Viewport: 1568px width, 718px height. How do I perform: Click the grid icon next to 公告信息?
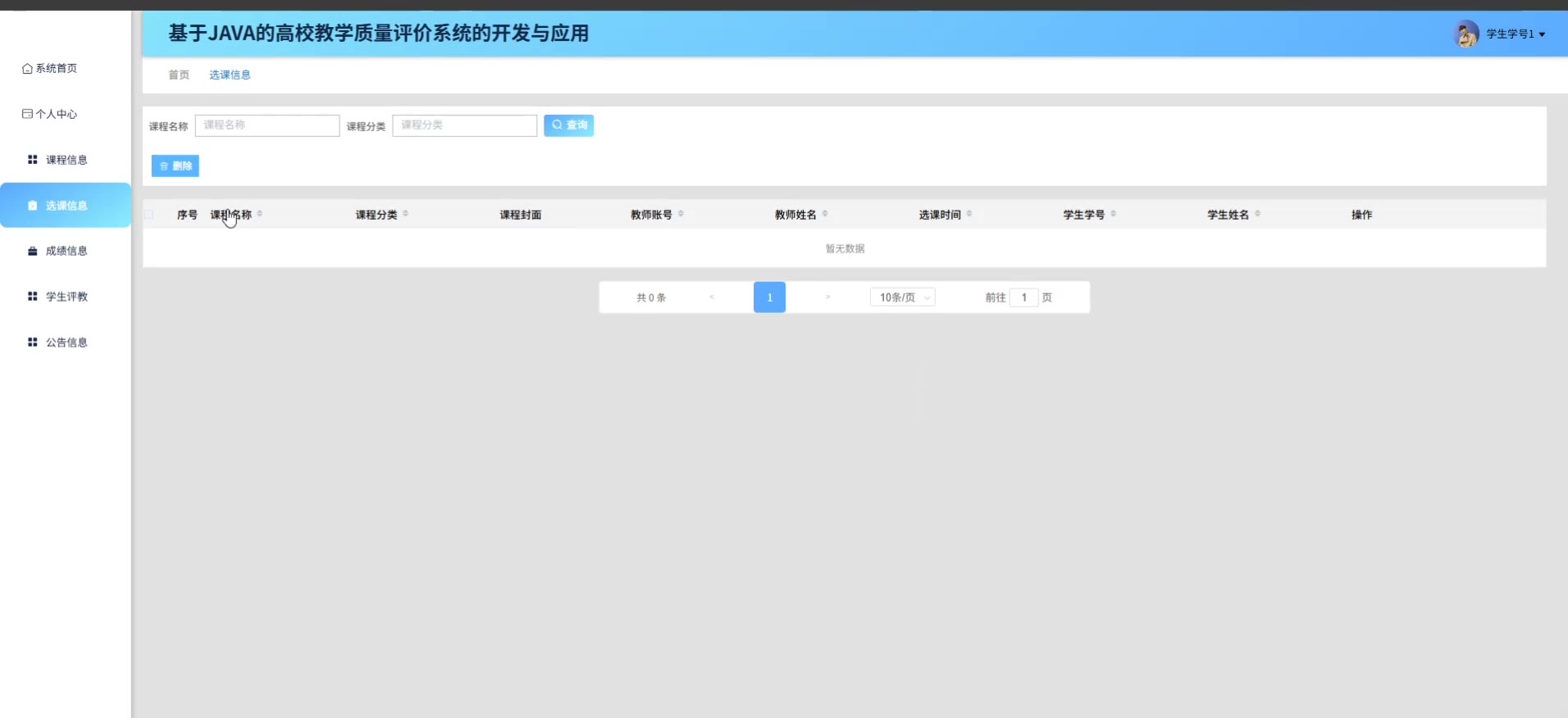pyautogui.click(x=33, y=343)
